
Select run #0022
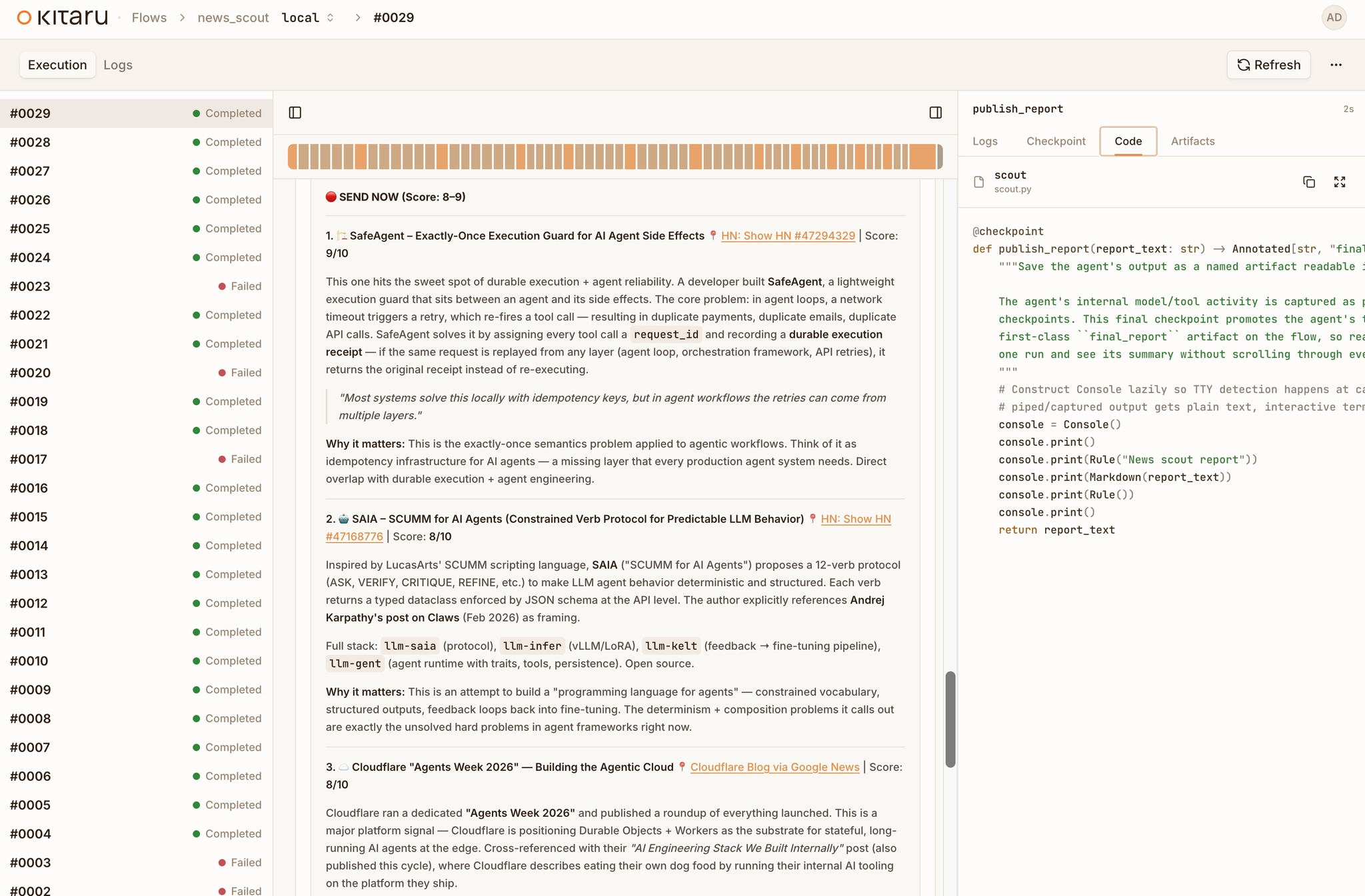pyautogui.click(x=136, y=315)
